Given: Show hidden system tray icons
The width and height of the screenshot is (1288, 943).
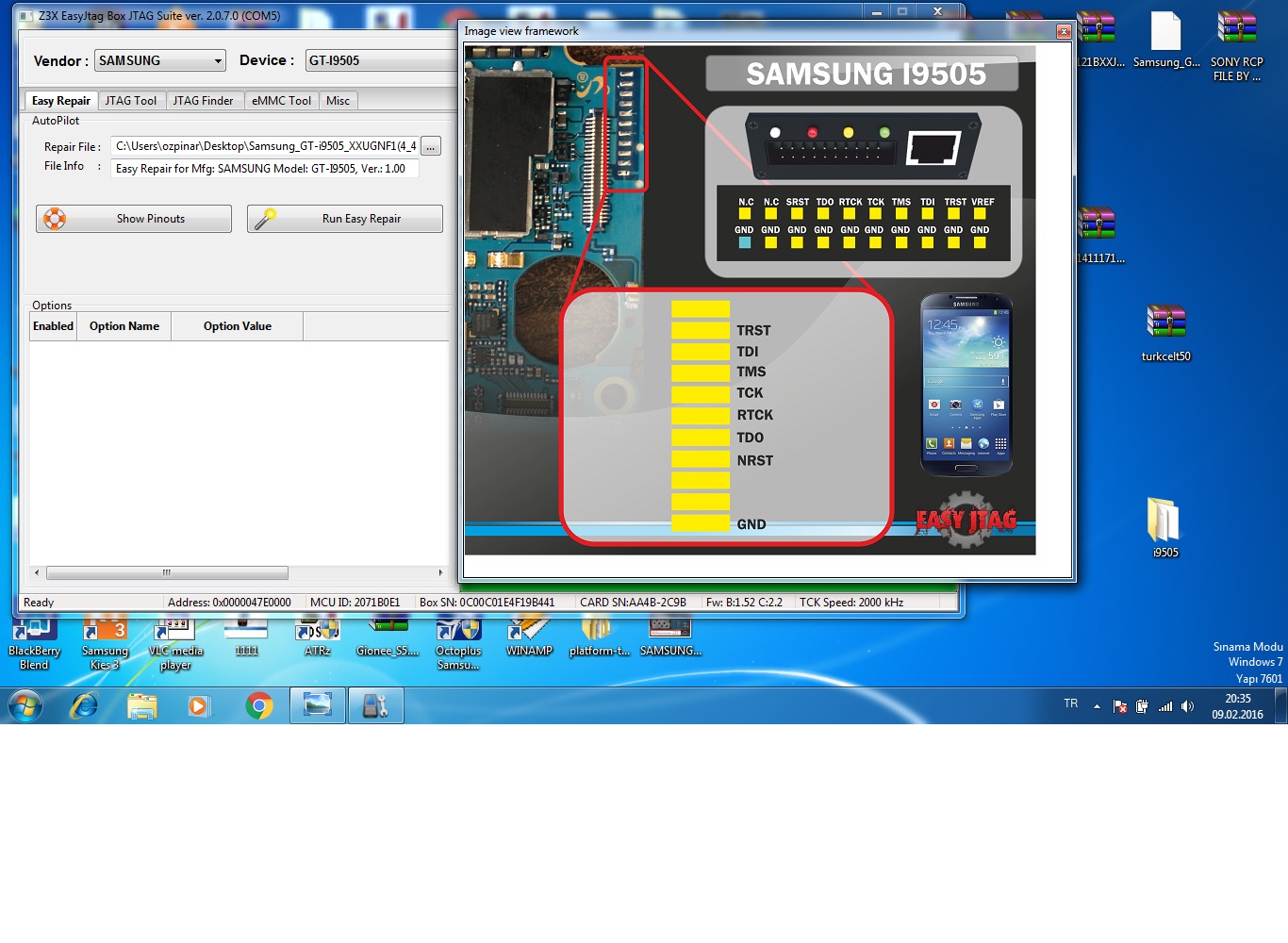Looking at the screenshot, I should tap(1097, 705).
